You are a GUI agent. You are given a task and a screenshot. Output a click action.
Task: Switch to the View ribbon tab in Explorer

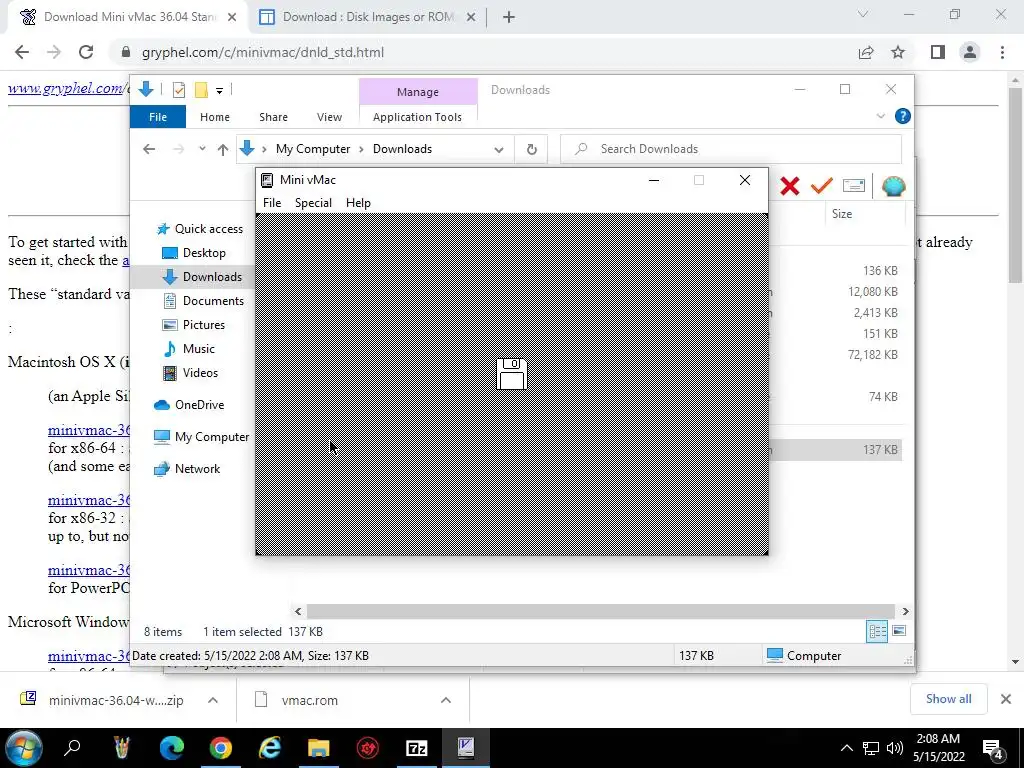pyautogui.click(x=329, y=117)
